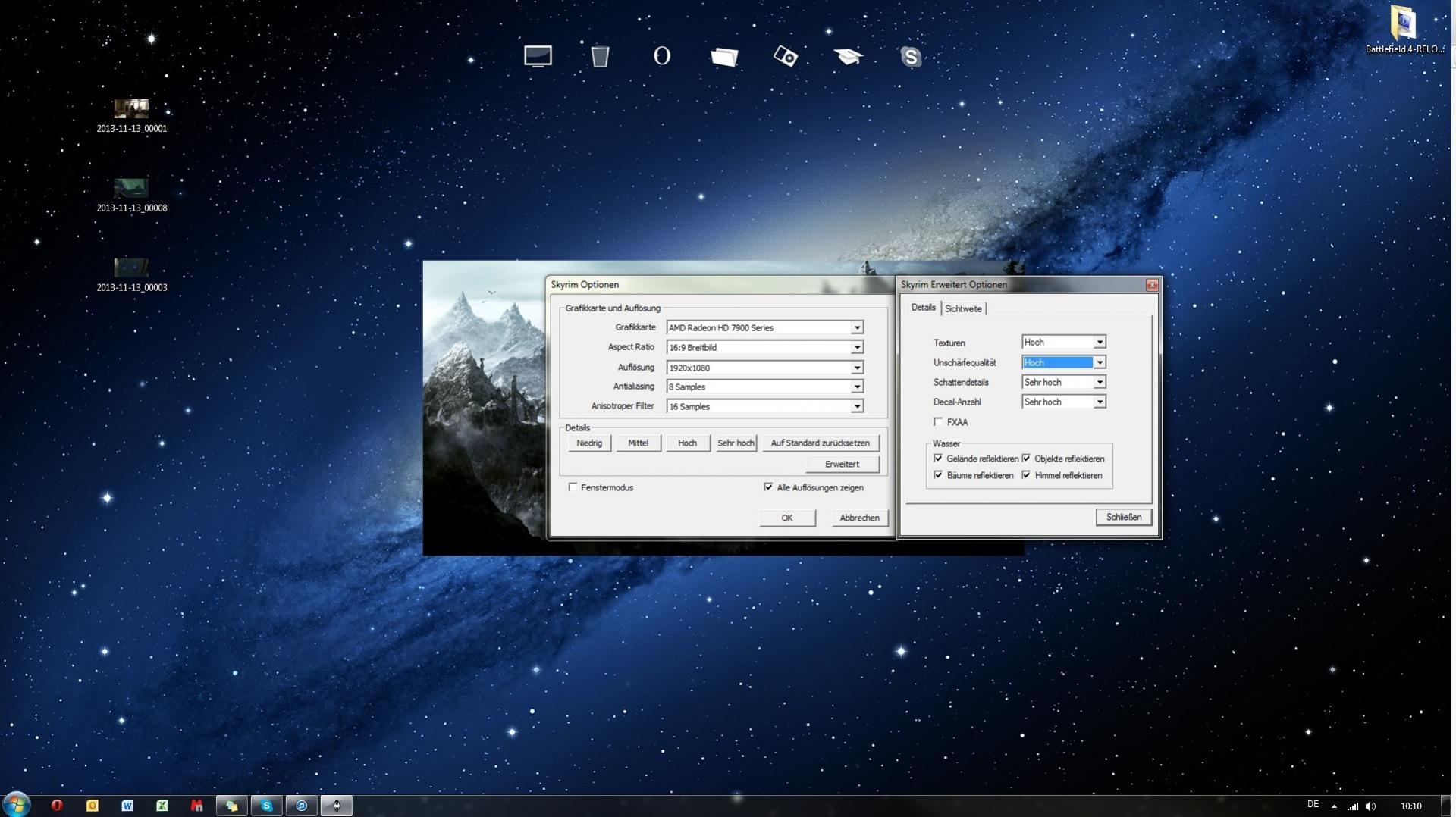The image size is (1456, 817).
Task: Uncheck Gelände reflektieren
Action: [x=938, y=459]
